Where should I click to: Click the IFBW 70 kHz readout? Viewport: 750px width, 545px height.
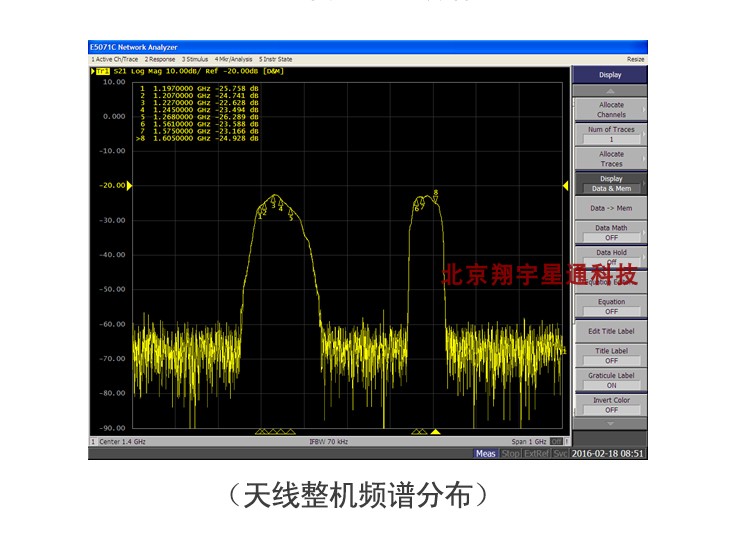(x=329, y=442)
